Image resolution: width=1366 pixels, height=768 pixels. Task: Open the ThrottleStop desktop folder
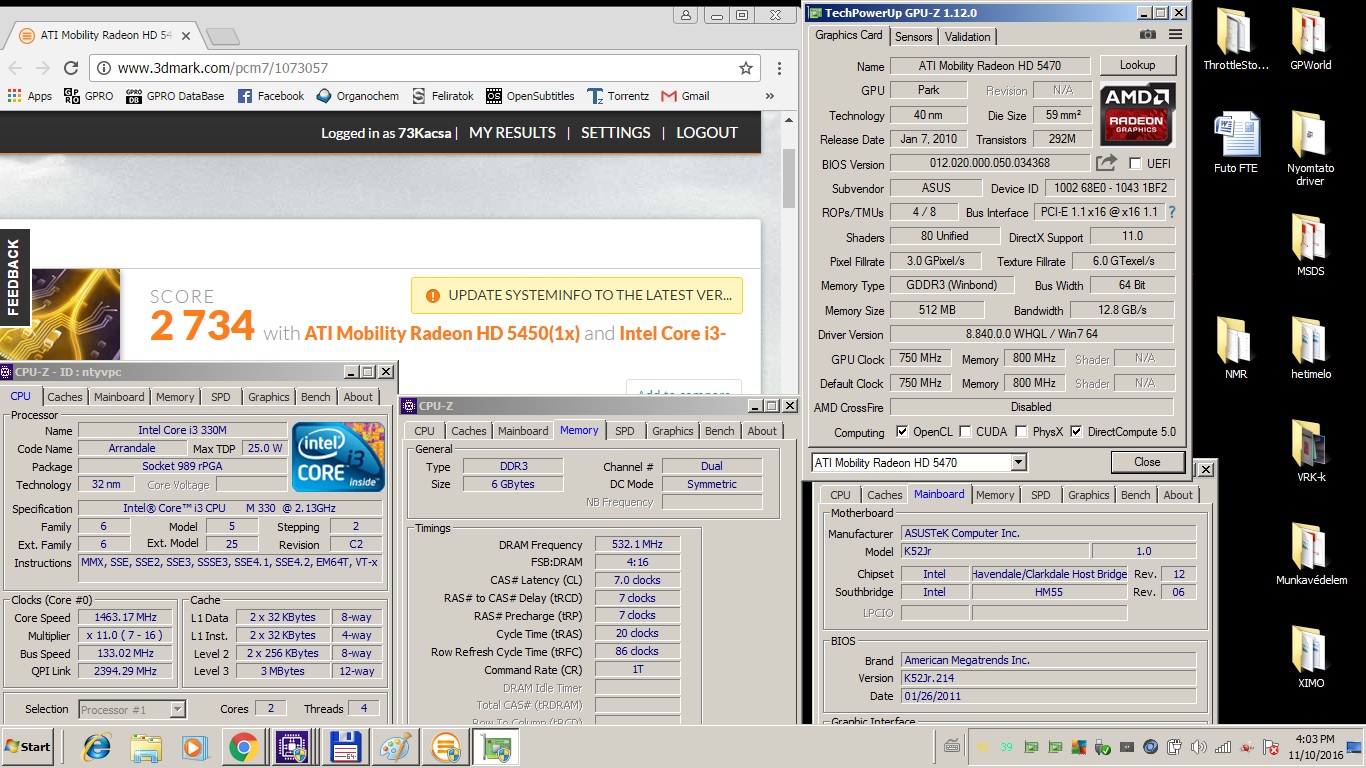coord(1235,40)
